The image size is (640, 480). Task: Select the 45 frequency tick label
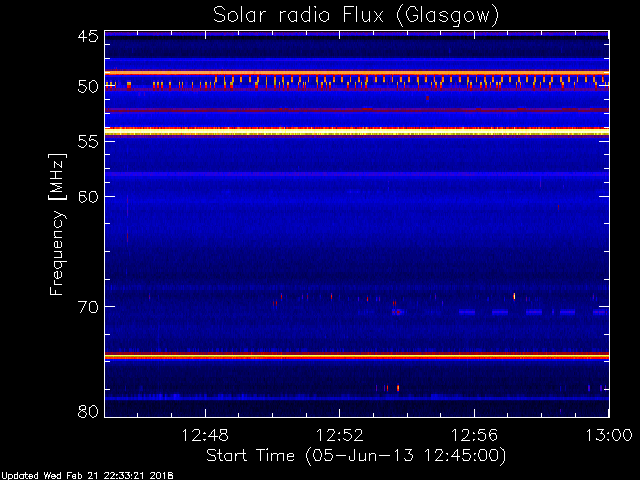tap(88, 36)
